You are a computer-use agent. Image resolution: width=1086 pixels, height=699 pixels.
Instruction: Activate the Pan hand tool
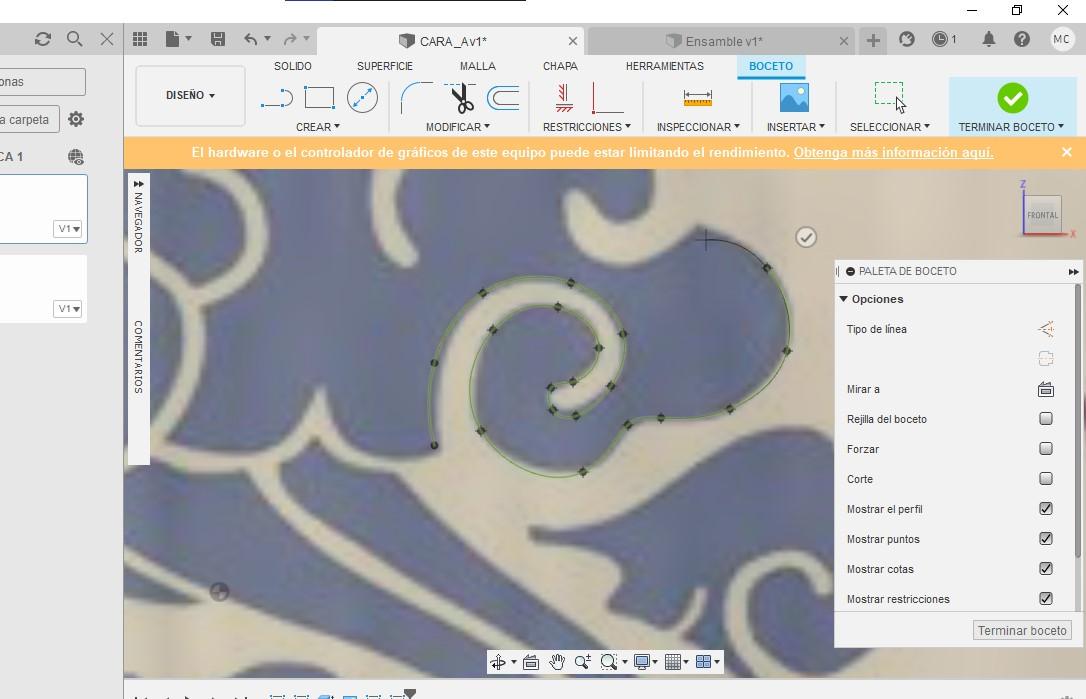[557, 662]
